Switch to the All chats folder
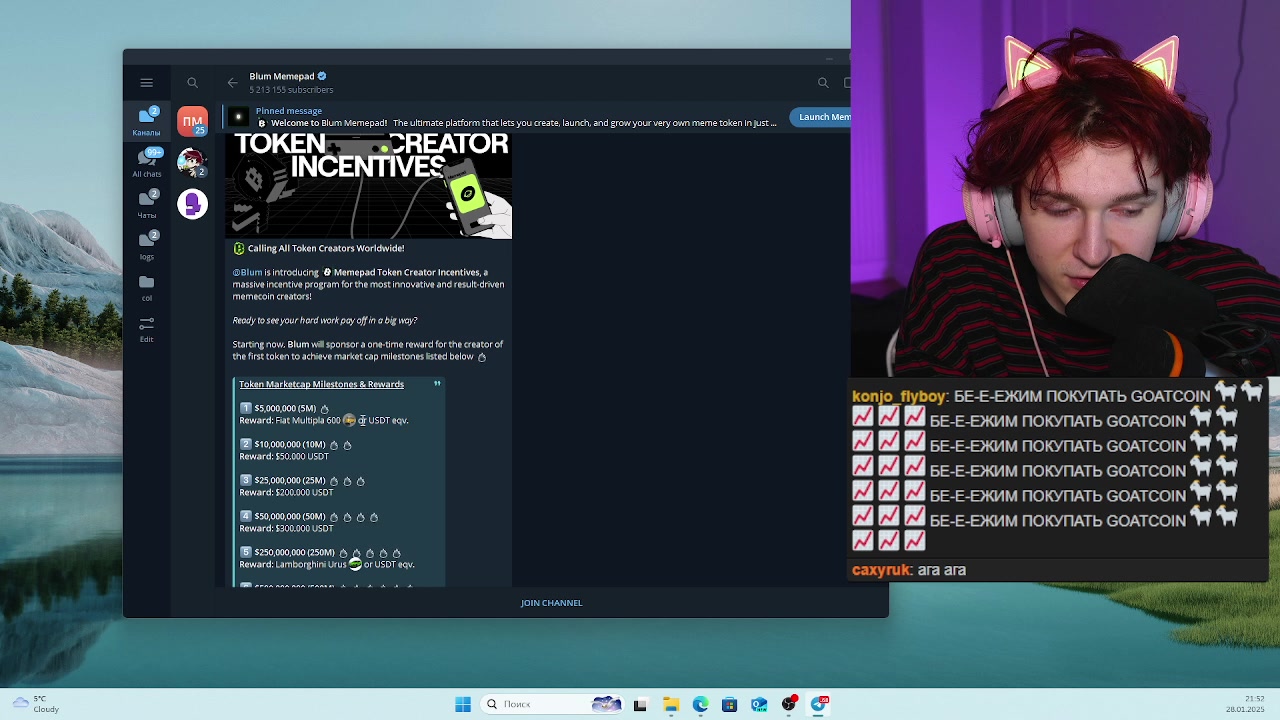The image size is (1280, 720). (147, 163)
